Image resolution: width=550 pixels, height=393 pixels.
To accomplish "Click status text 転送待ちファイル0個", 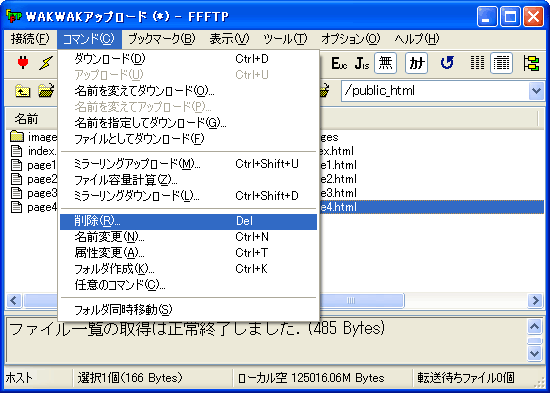I will [466, 378].
